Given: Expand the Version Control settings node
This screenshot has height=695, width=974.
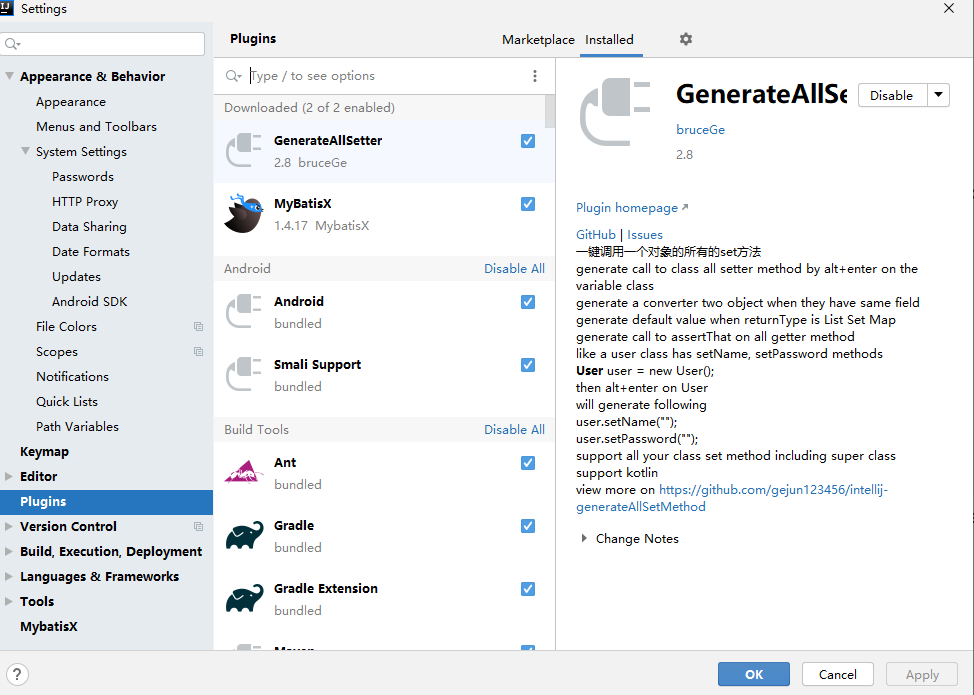Looking at the screenshot, I should coord(9,527).
